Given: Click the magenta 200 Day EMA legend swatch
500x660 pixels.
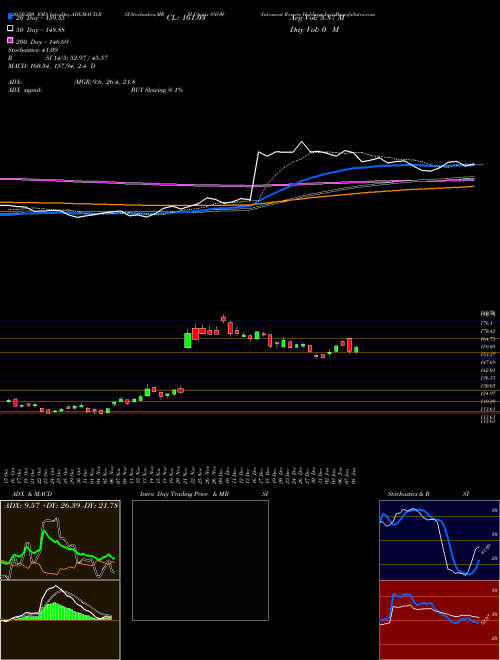Looking at the screenshot, I should click(x=11, y=40).
